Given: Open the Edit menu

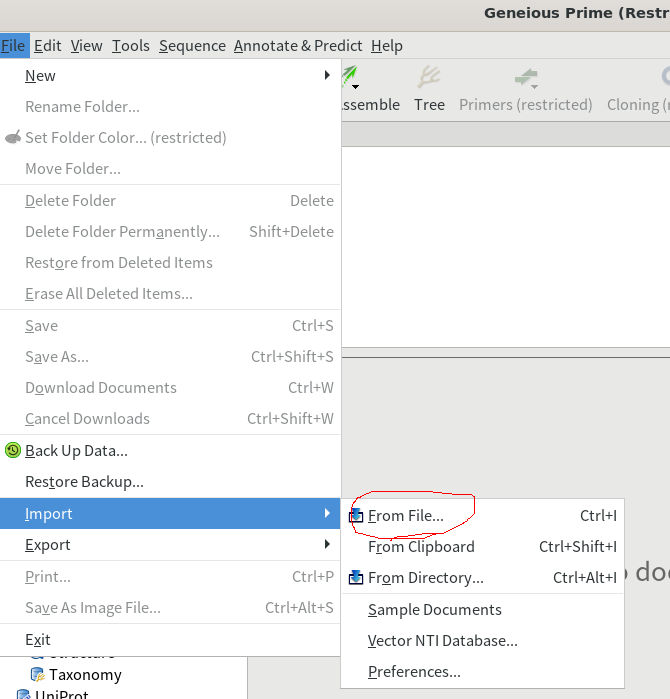Looking at the screenshot, I should click(x=47, y=45).
